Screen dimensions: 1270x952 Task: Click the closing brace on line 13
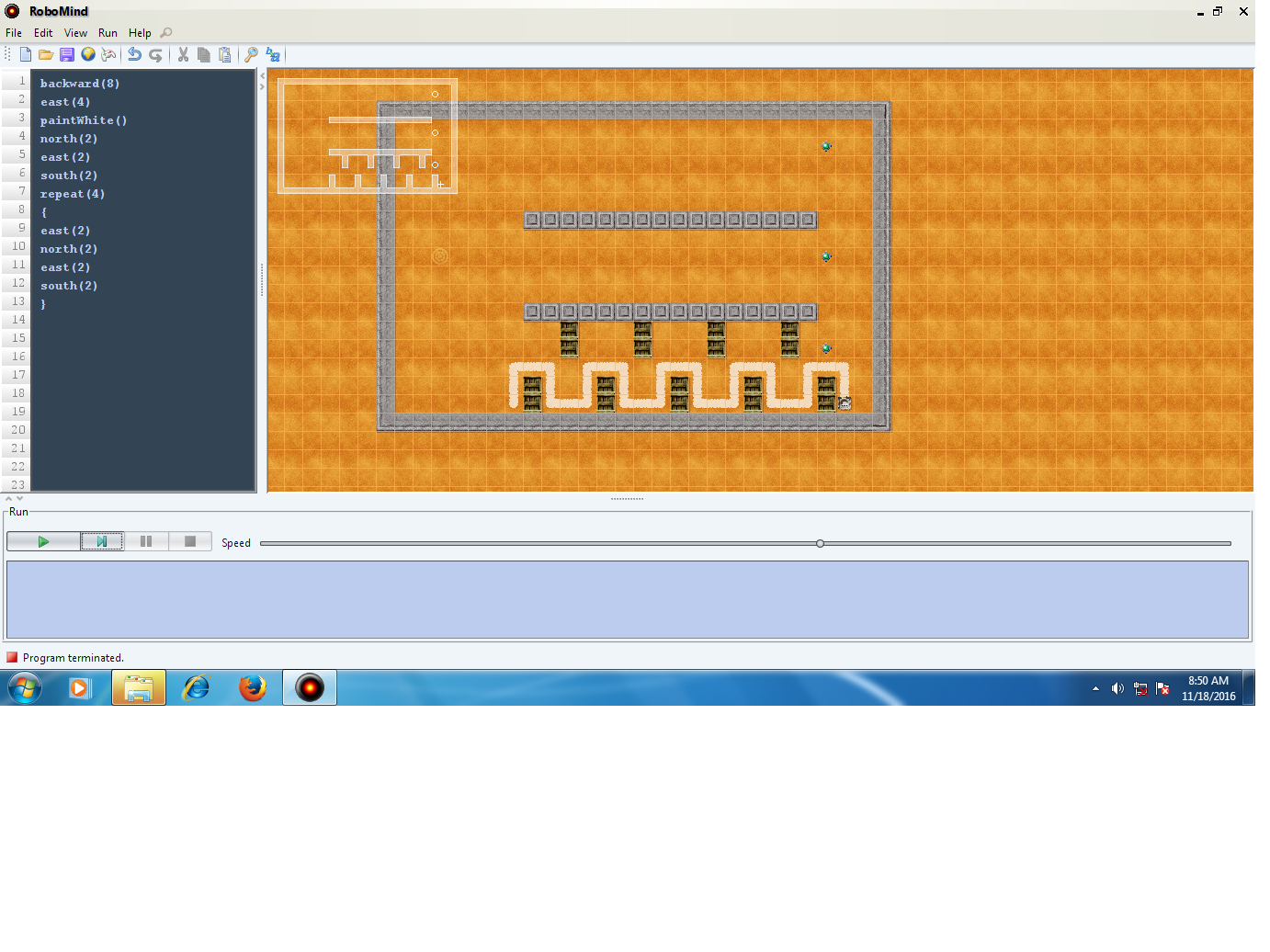tap(43, 304)
